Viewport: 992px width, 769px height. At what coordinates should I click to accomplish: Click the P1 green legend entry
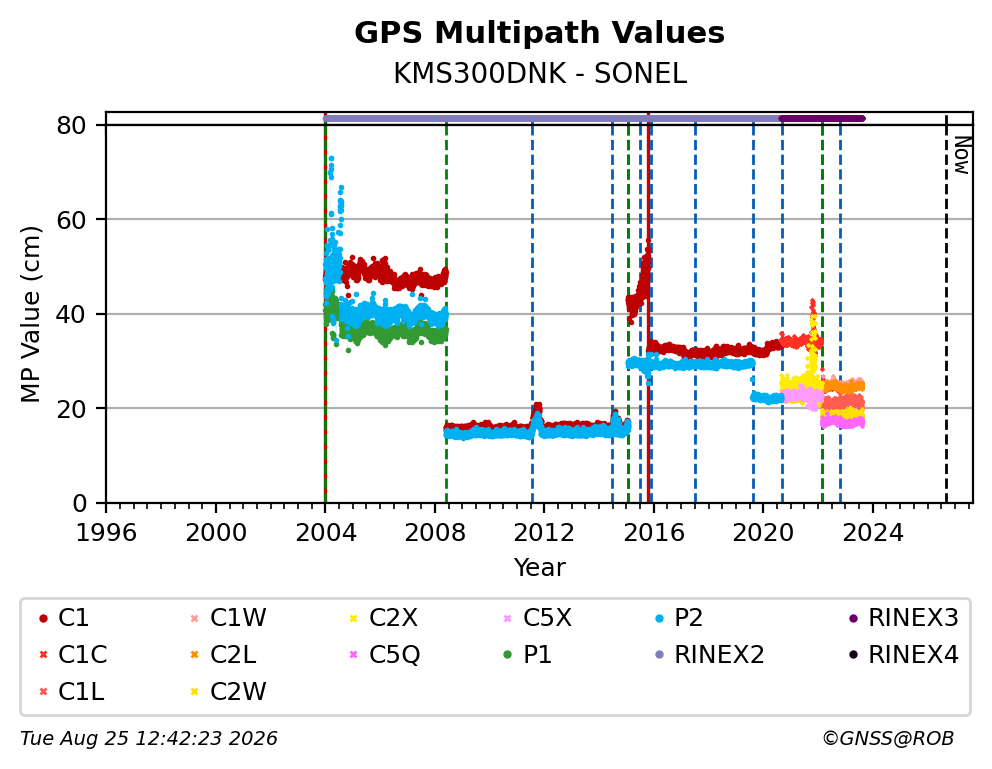click(527, 655)
